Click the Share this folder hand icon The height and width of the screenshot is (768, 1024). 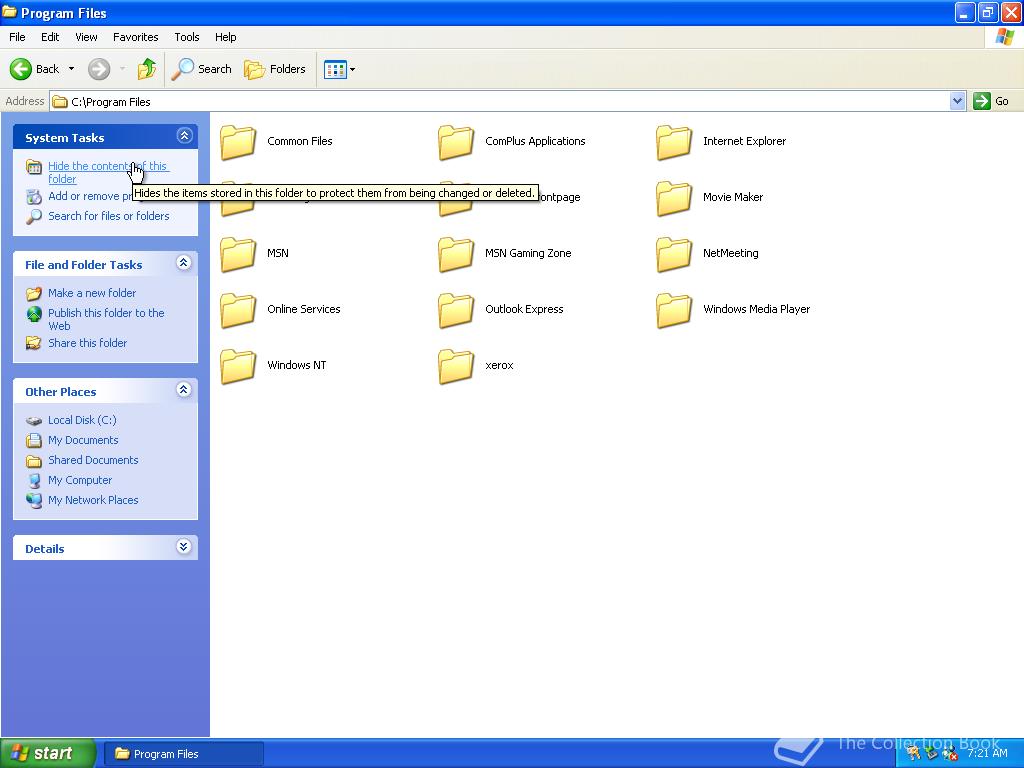tap(33, 343)
